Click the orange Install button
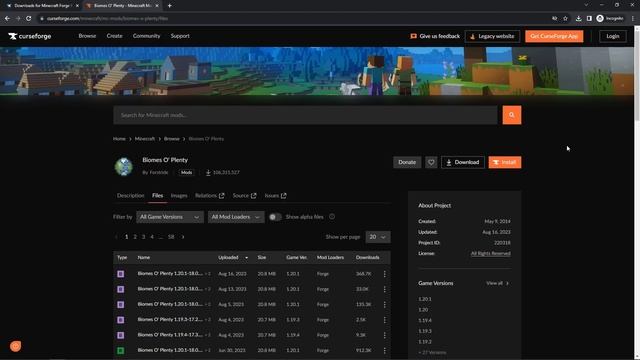The height and width of the screenshot is (360, 640). pyautogui.click(x=505, y=162)
